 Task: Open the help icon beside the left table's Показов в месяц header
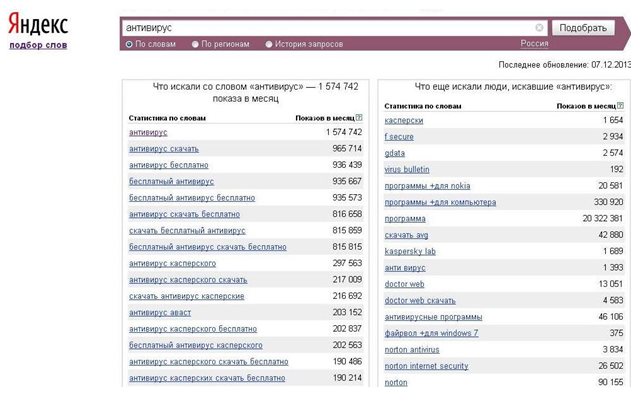click(x=359, y=118)
